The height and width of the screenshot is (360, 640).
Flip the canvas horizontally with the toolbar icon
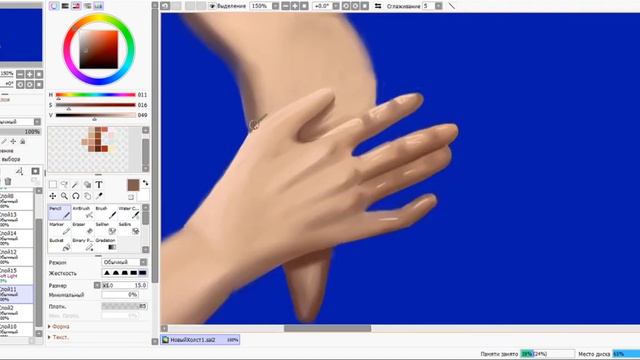378,6
